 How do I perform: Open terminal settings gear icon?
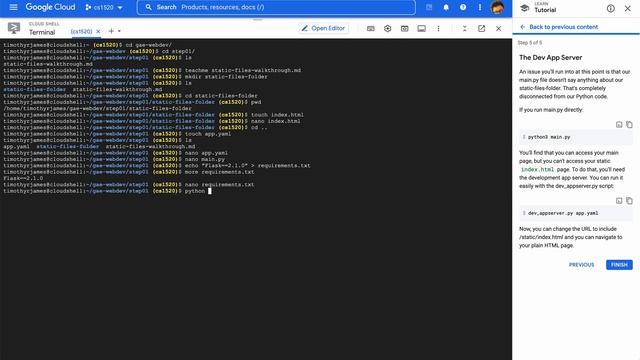(x=387, y=29)
